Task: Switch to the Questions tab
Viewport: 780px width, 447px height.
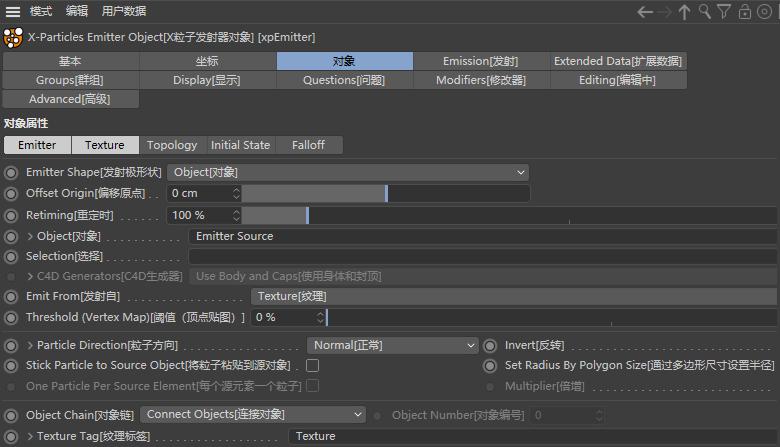Action: [345, 80]
